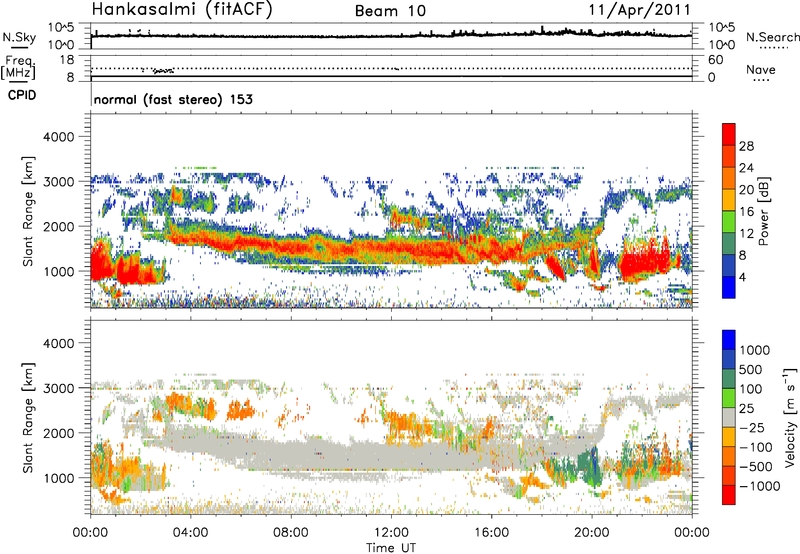Click the solid line under N.Sky label
Screen dimensions: 800x554
click(x=20, y=47)
